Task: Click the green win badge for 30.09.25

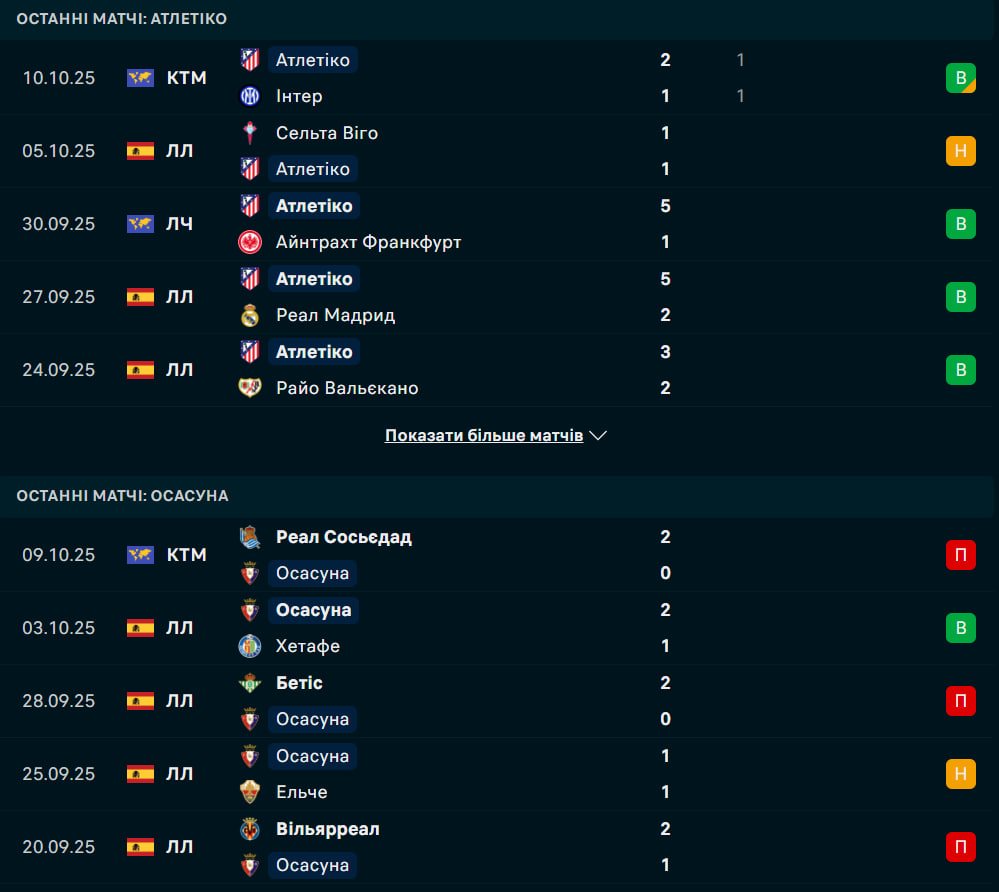Action: (960, 224)
